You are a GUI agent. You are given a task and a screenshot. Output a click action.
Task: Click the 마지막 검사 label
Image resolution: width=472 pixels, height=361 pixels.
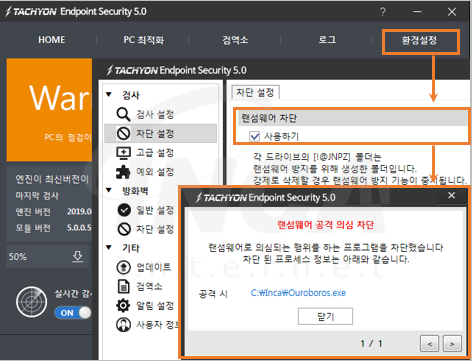point(37,196)
